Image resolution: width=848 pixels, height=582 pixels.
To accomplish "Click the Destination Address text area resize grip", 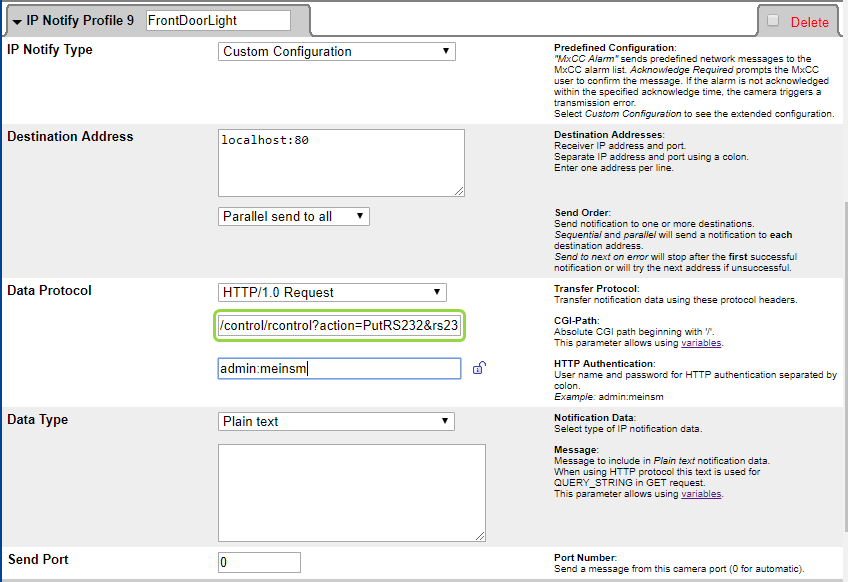I will (459, 191).
